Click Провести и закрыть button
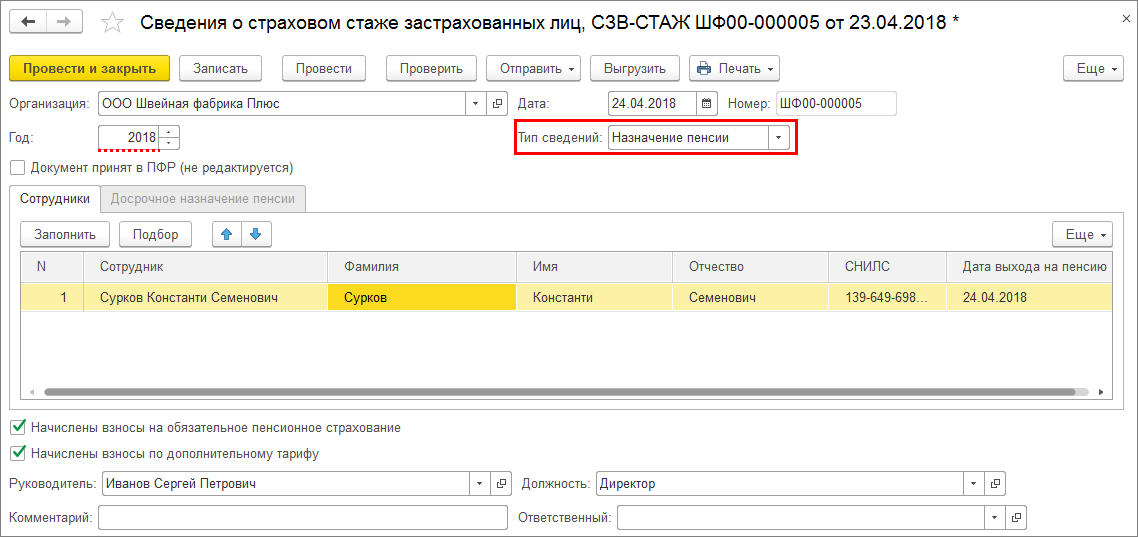The height and width of the screenshot is (537, 1138). click(x=90, y=69)
